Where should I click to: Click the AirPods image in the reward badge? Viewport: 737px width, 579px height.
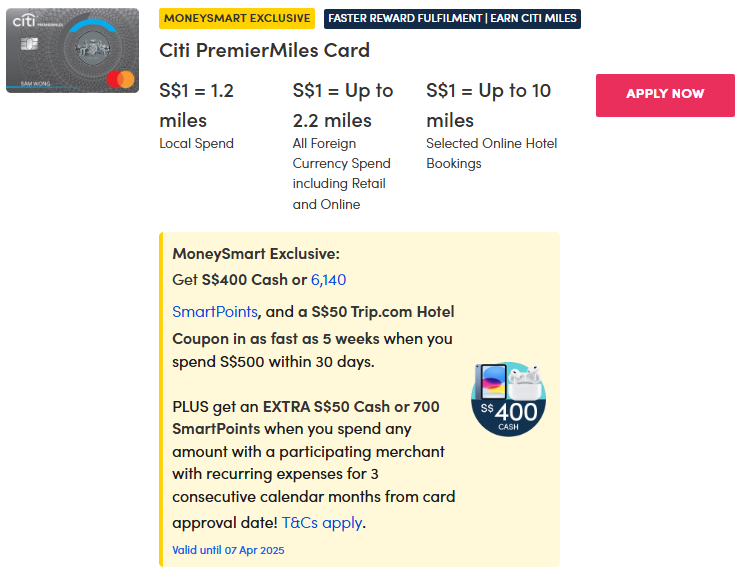pyautogui.click(x=525, y=382)
